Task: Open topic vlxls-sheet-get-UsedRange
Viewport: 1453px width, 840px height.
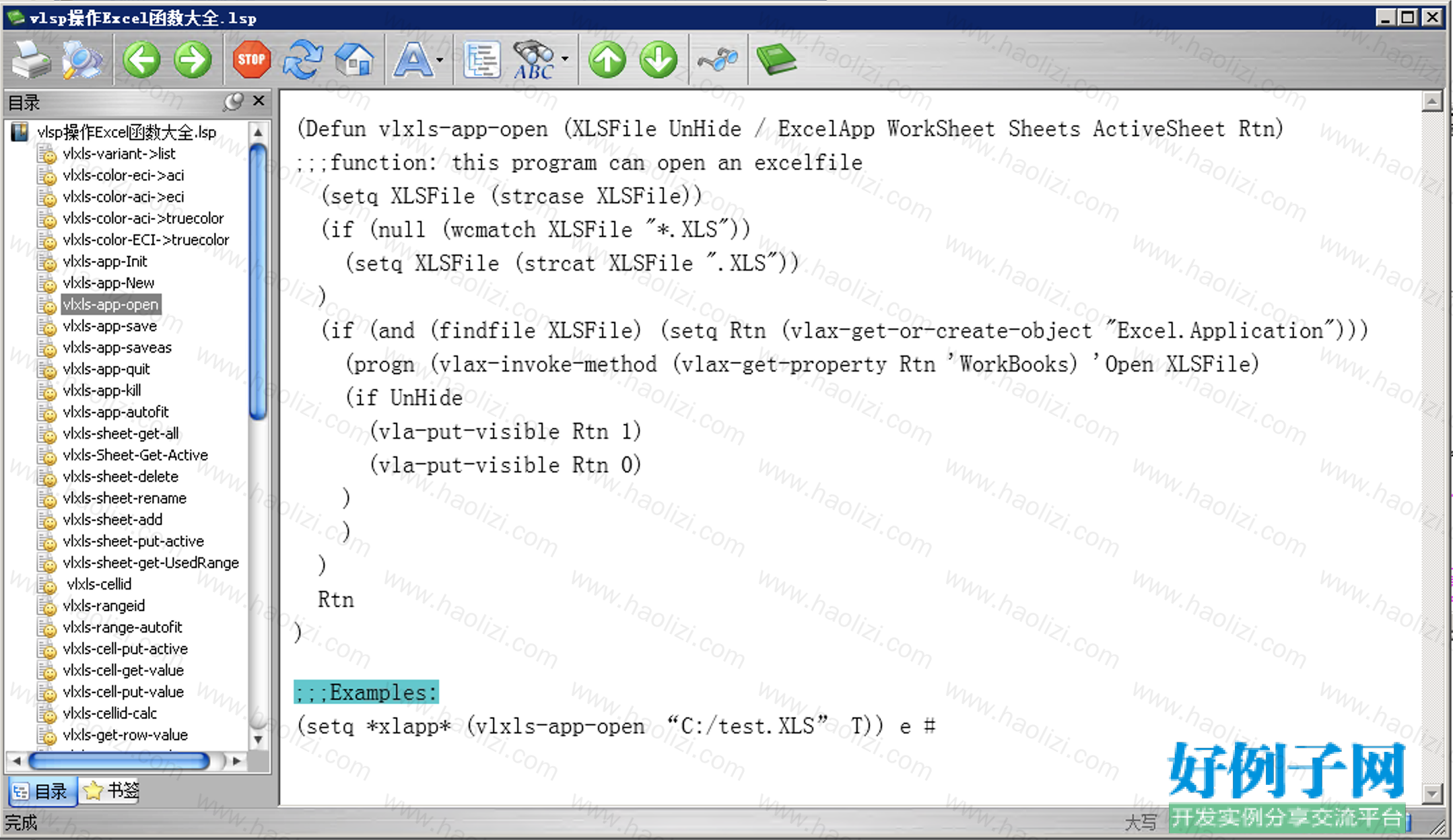Action: click(151, 563)
